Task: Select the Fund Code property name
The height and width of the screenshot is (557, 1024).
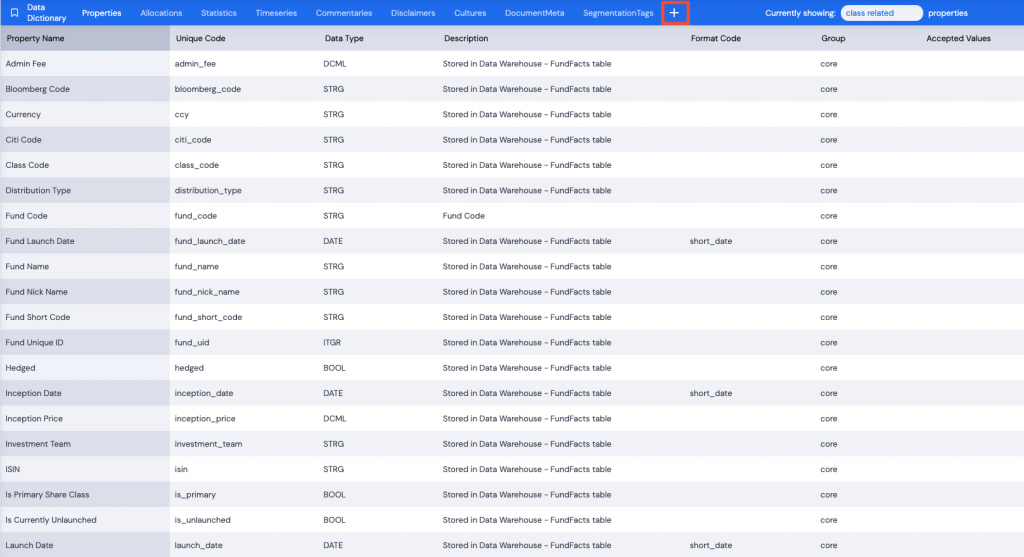Action: coord(26,216)
